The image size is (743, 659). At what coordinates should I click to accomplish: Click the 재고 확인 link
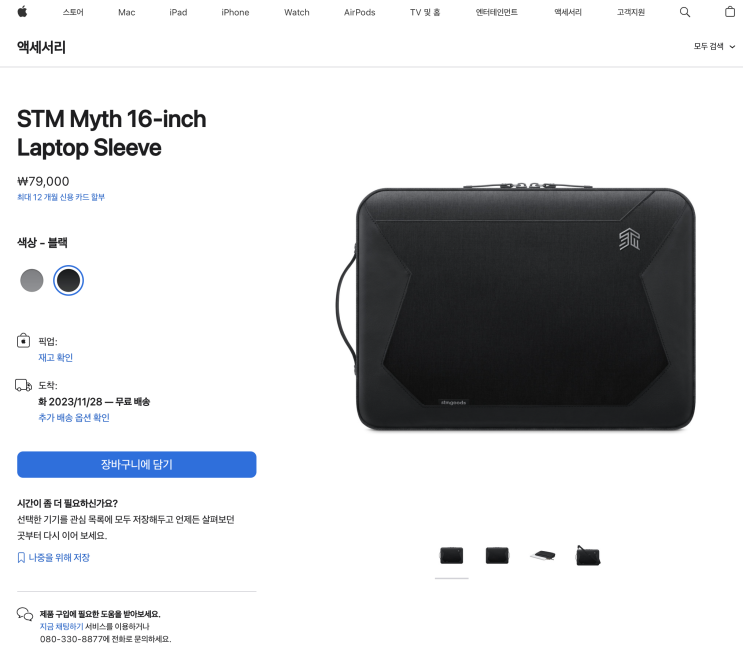tap(55, 358)
